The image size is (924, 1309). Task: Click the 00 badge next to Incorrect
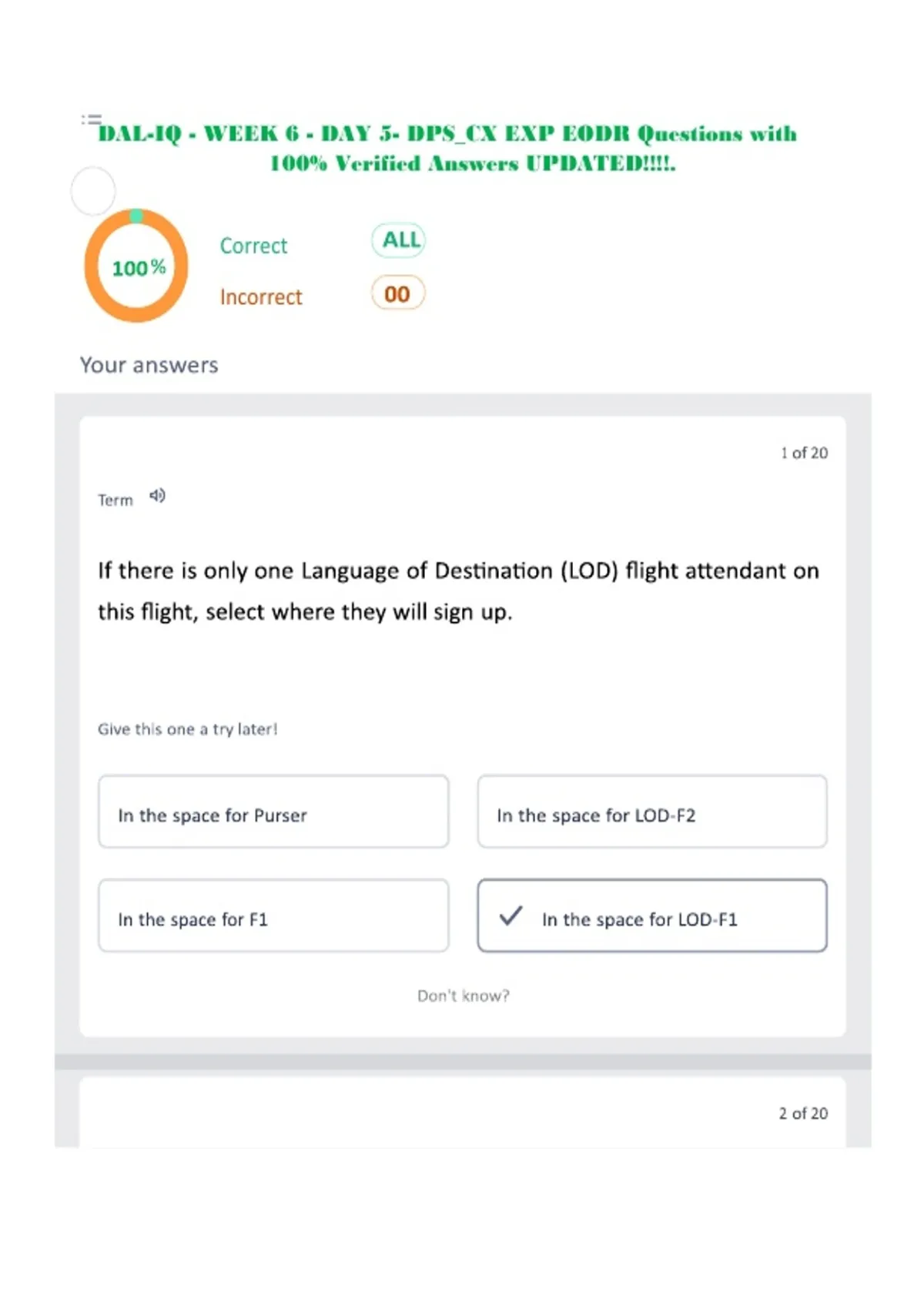(x=398, y=293)
